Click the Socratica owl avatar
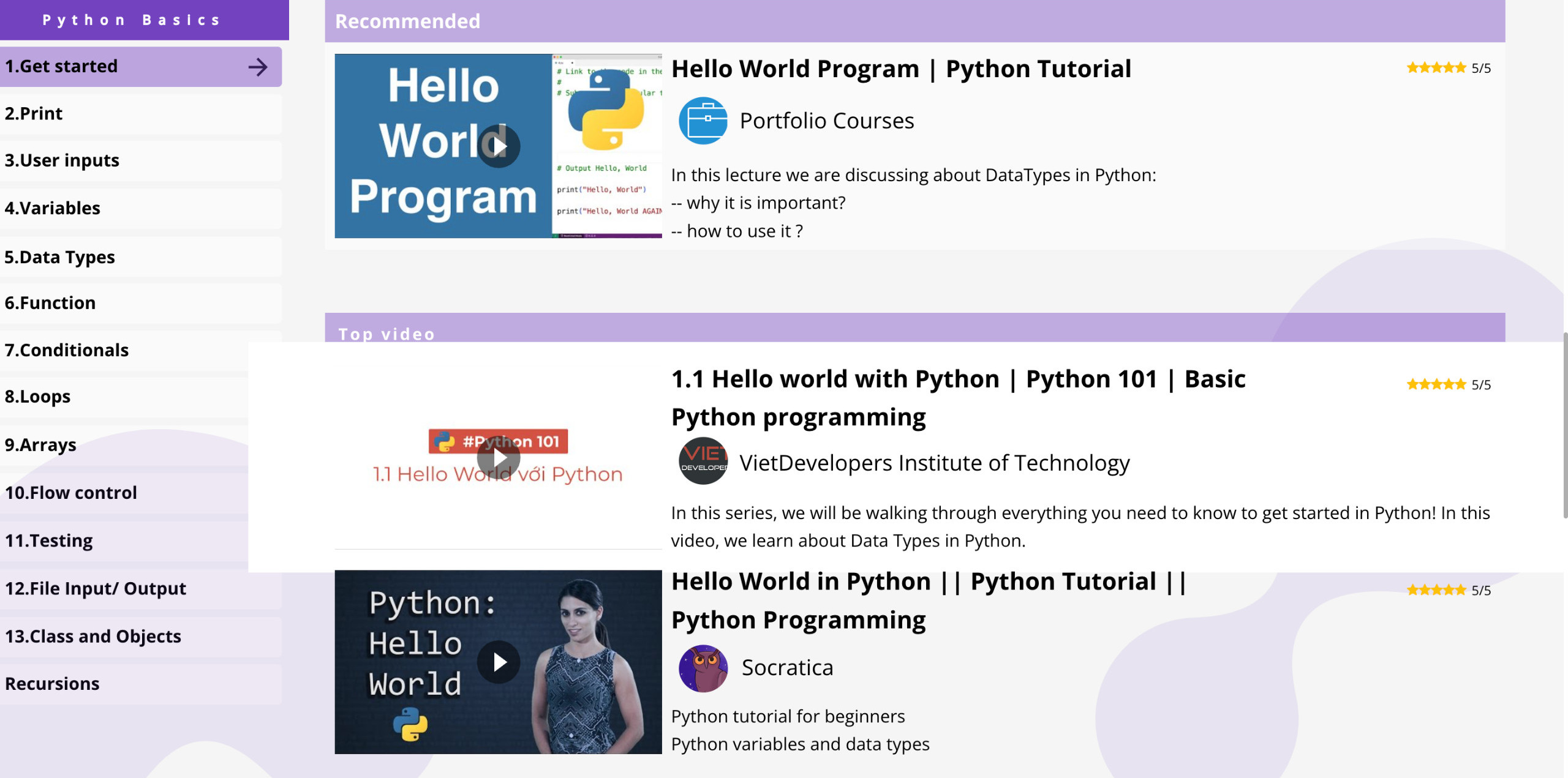1568x778 pixels. (x=703, y=668)
